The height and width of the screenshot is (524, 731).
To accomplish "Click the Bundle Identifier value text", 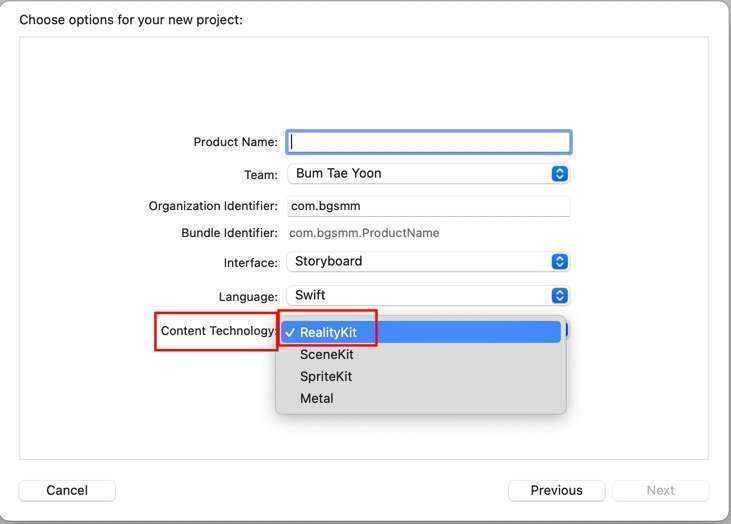I will pyautogui.click(x=364, y=233).
